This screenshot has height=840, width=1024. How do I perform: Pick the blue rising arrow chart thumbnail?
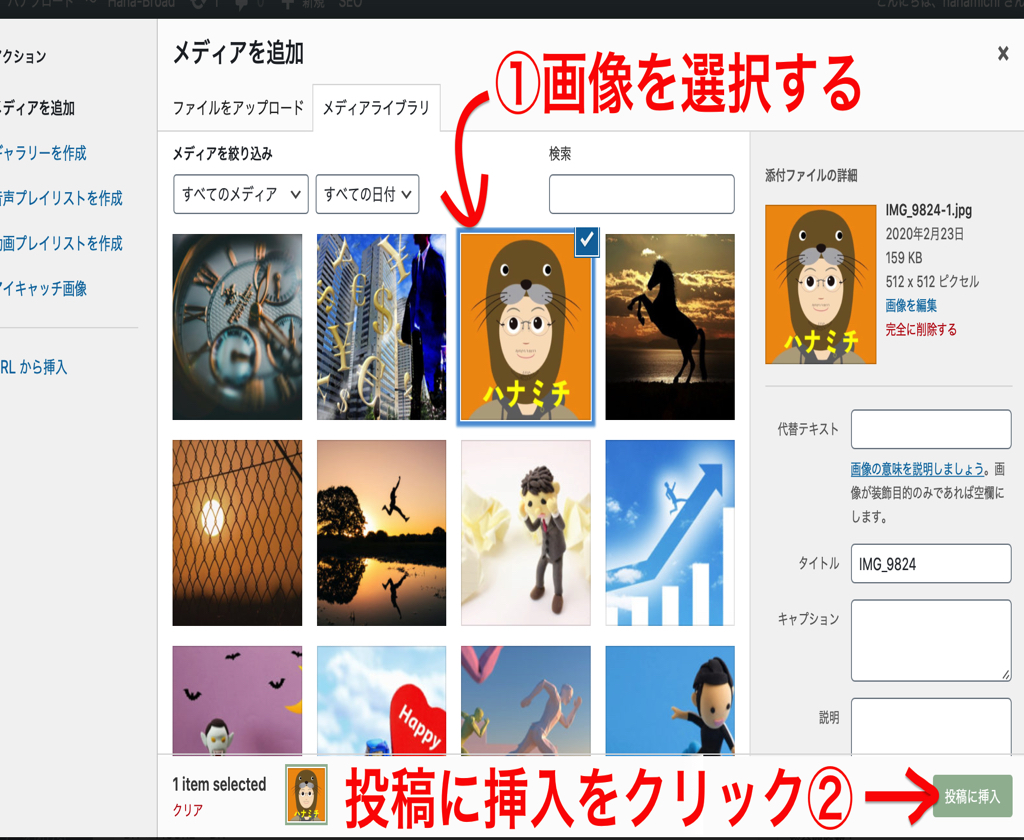coord(670,533)
